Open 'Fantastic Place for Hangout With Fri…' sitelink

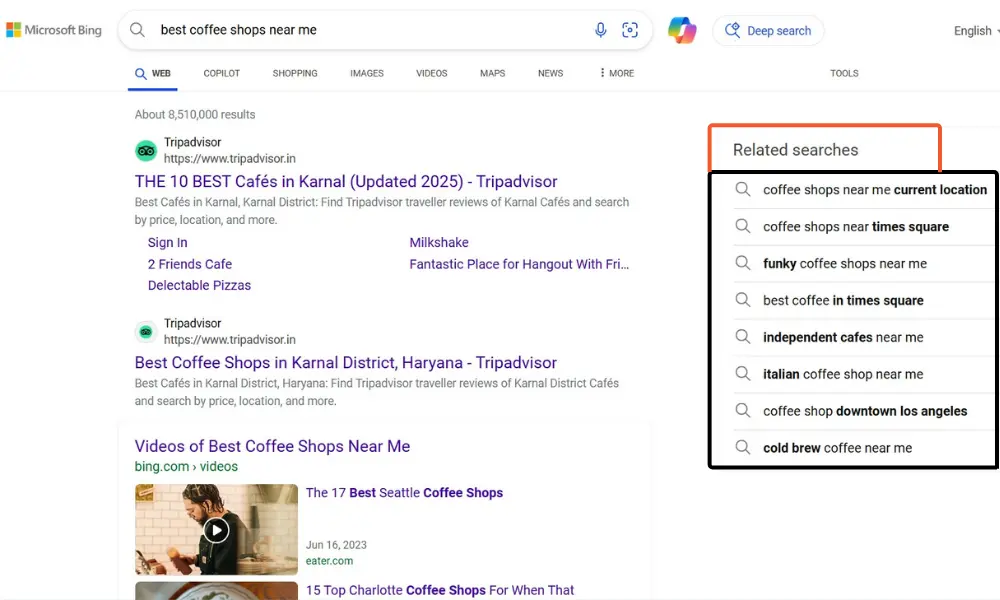[519, 264]
